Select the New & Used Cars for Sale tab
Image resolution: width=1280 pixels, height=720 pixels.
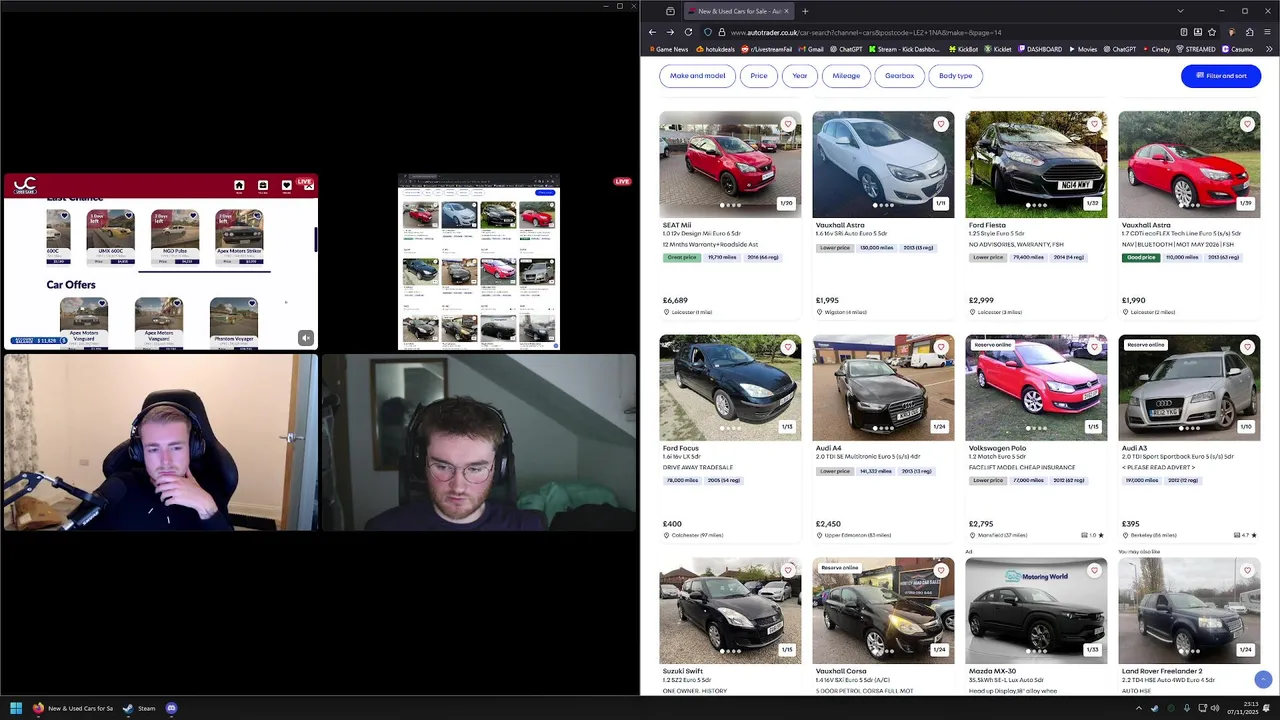tap(738, 11)
